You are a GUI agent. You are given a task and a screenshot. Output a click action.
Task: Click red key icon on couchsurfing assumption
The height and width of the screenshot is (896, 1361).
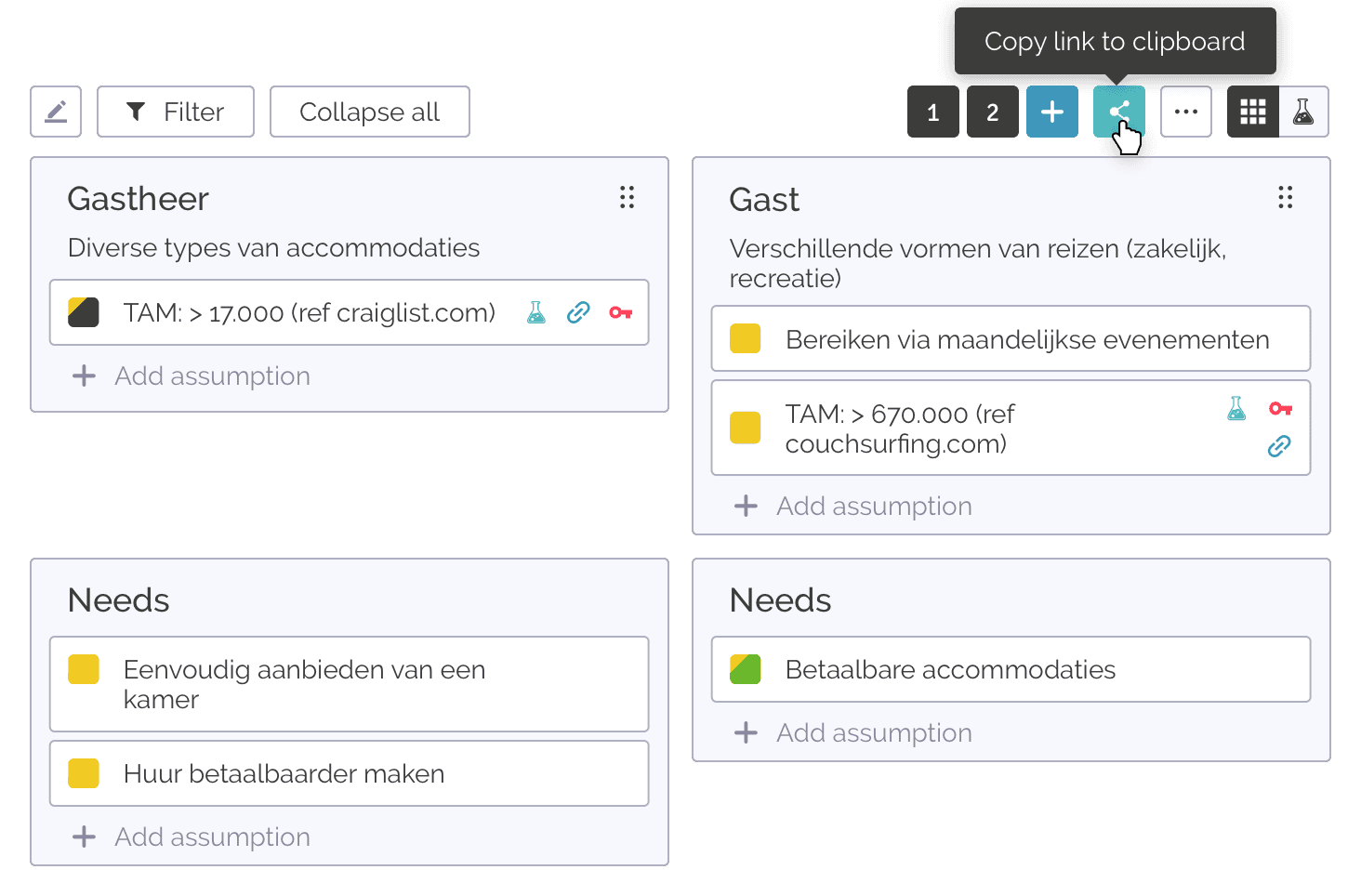[1280, 408]
